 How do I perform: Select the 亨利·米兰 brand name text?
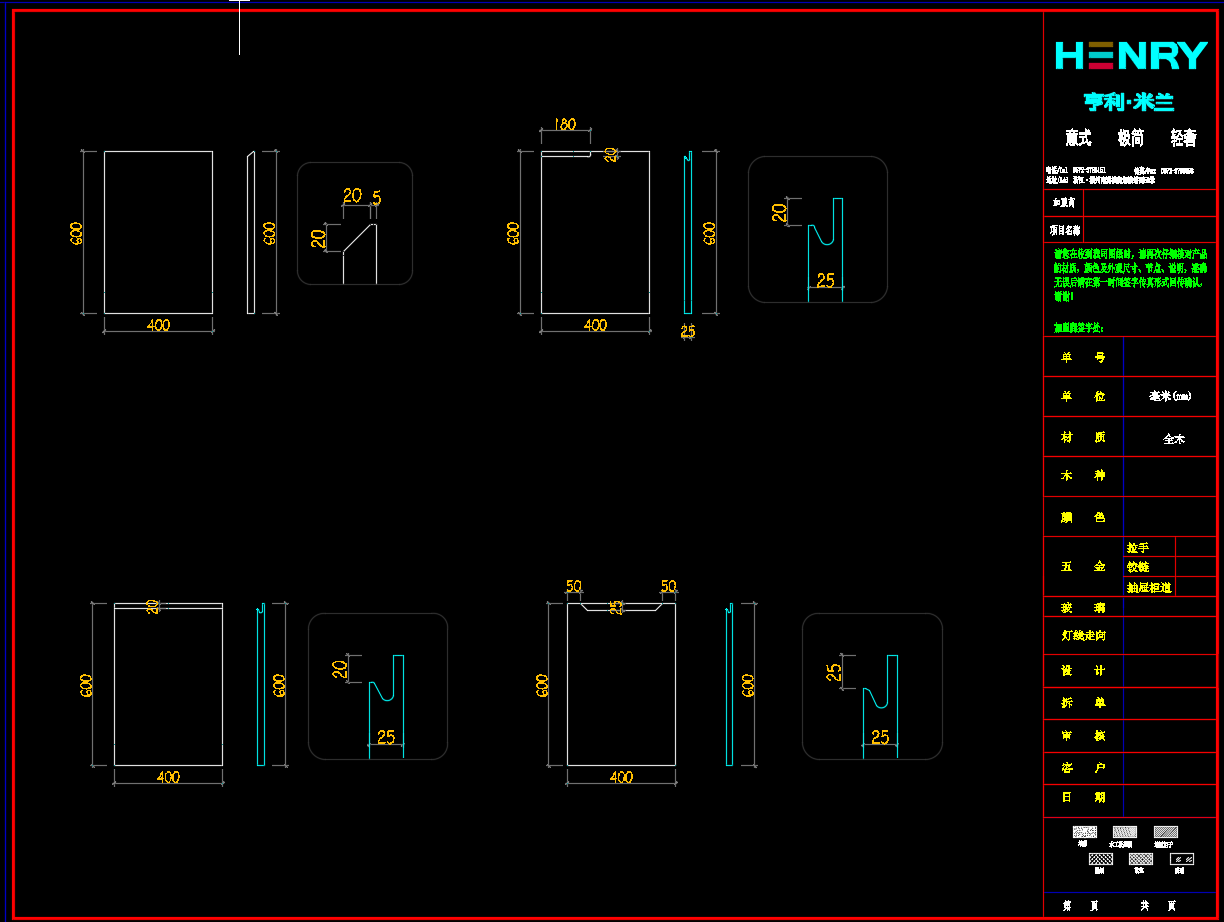(1129, 102)
